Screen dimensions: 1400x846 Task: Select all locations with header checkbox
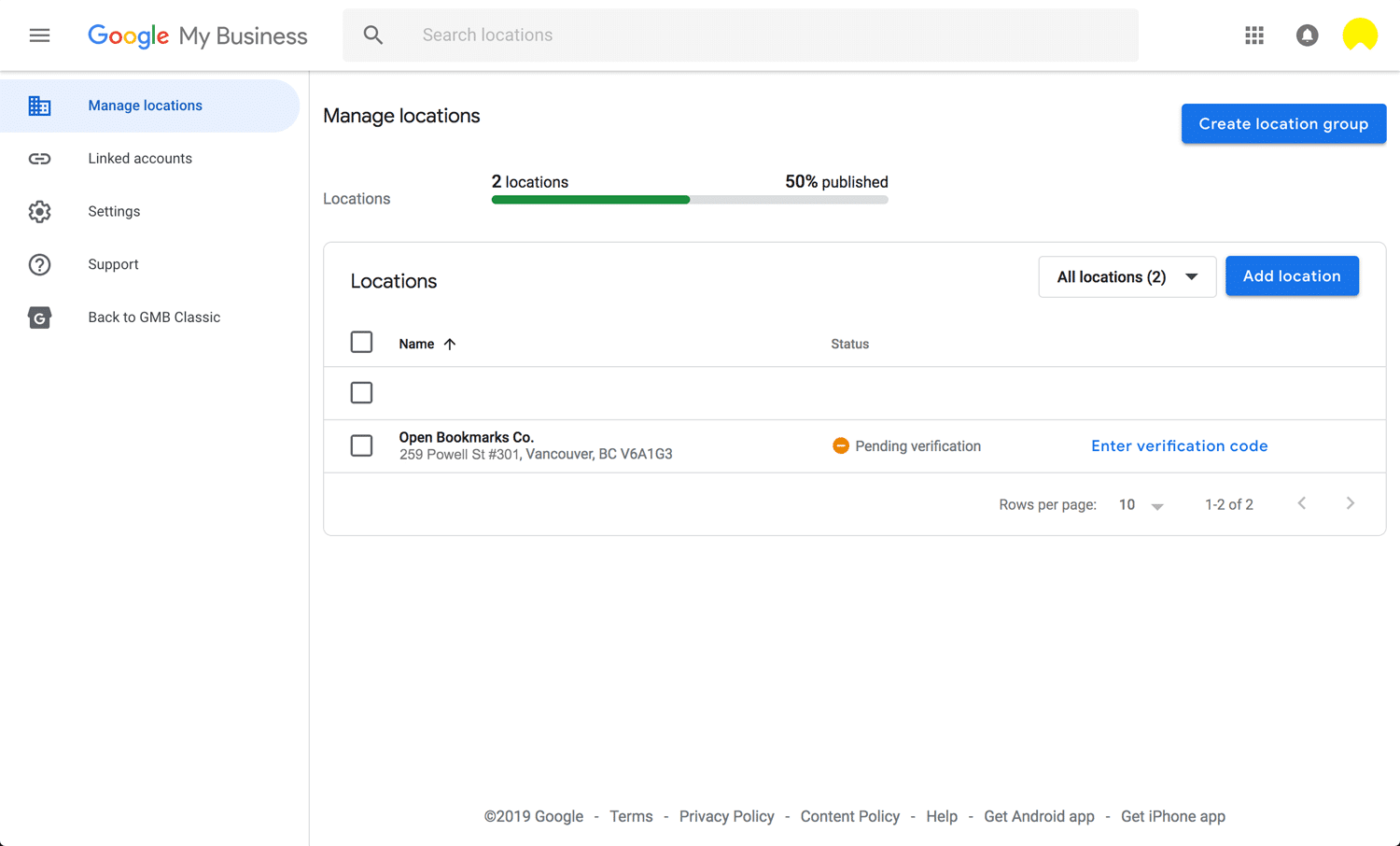coord(361,342)
